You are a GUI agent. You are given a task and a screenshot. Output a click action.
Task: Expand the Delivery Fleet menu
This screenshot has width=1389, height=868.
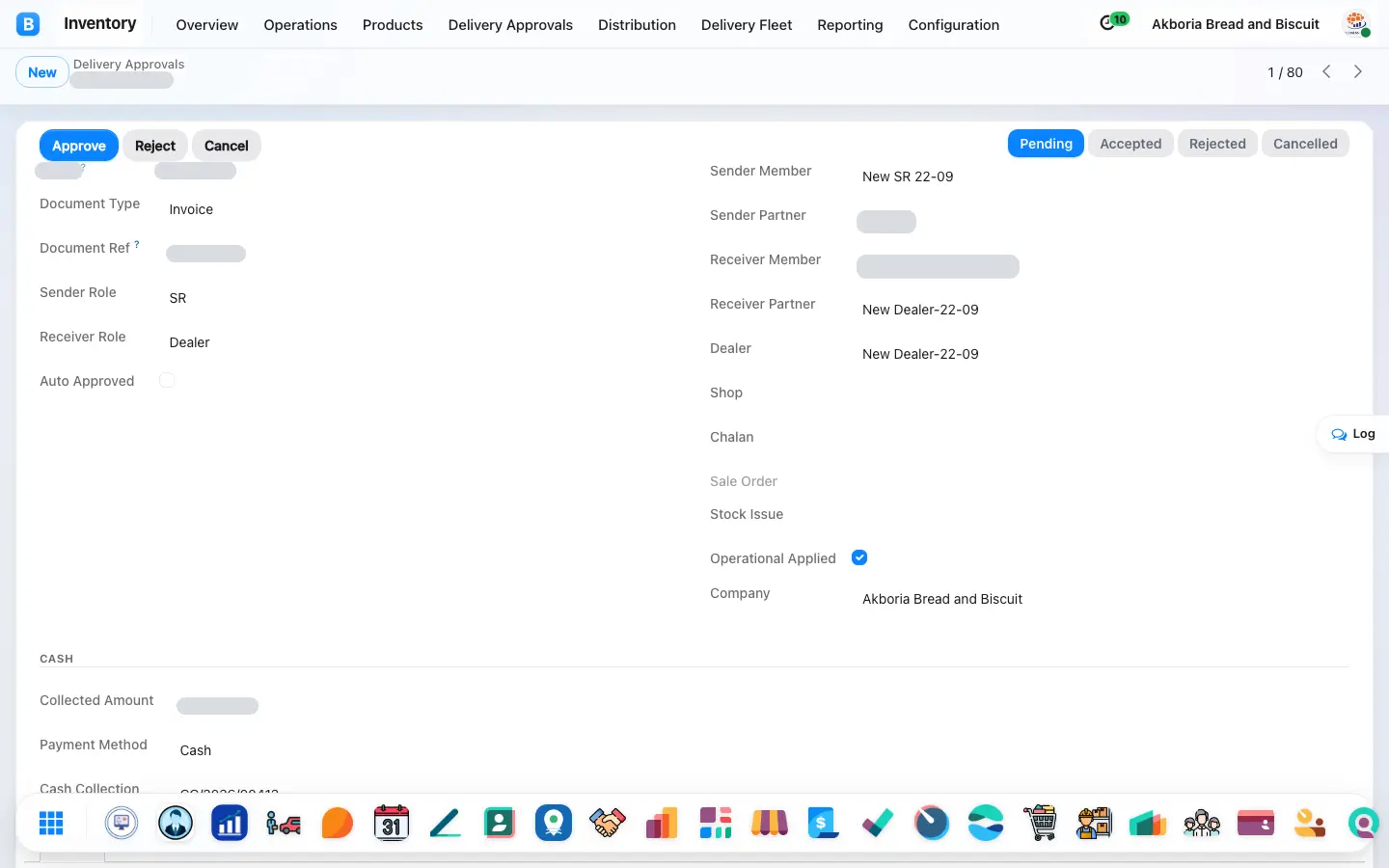click(747, 25)
